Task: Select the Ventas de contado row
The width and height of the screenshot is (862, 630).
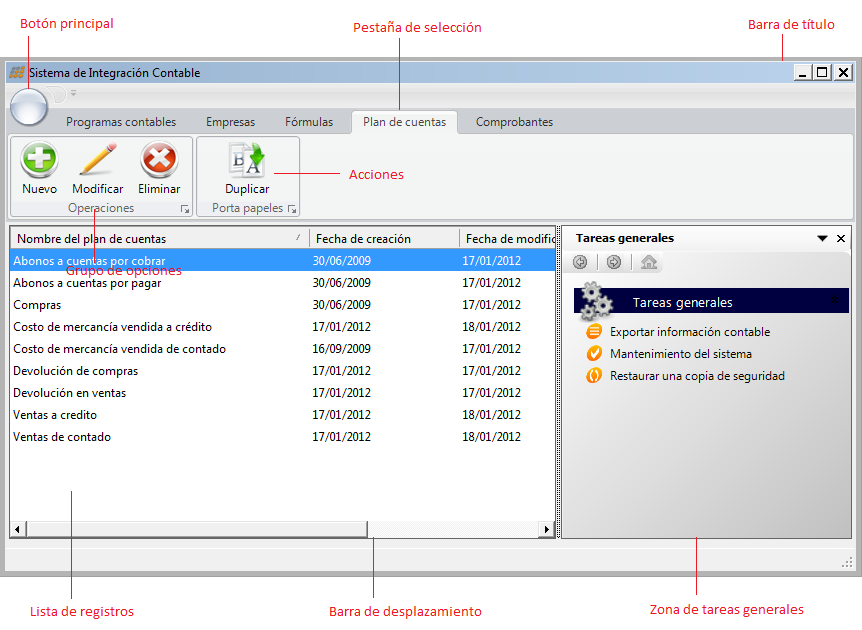Action: click(62, 437)
